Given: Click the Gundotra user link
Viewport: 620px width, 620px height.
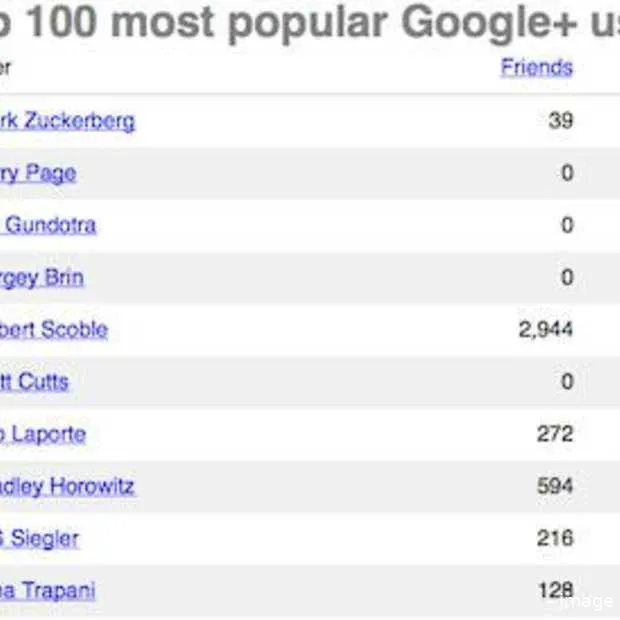Looking at the screenshot, I should click(50, 225).
